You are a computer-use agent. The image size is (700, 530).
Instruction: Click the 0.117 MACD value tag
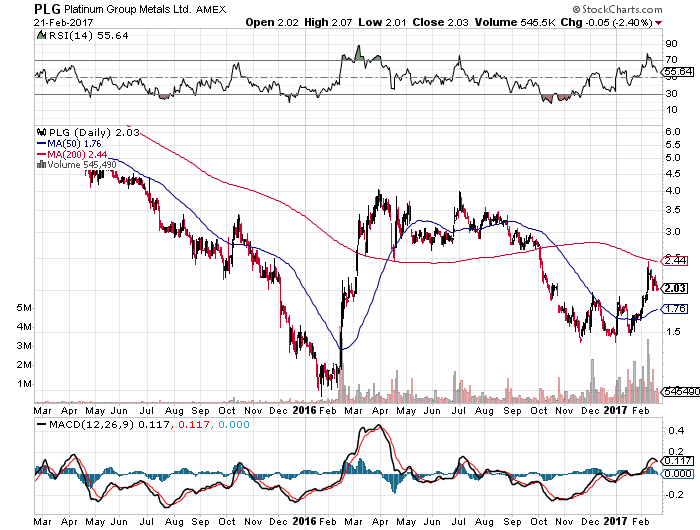677,461
